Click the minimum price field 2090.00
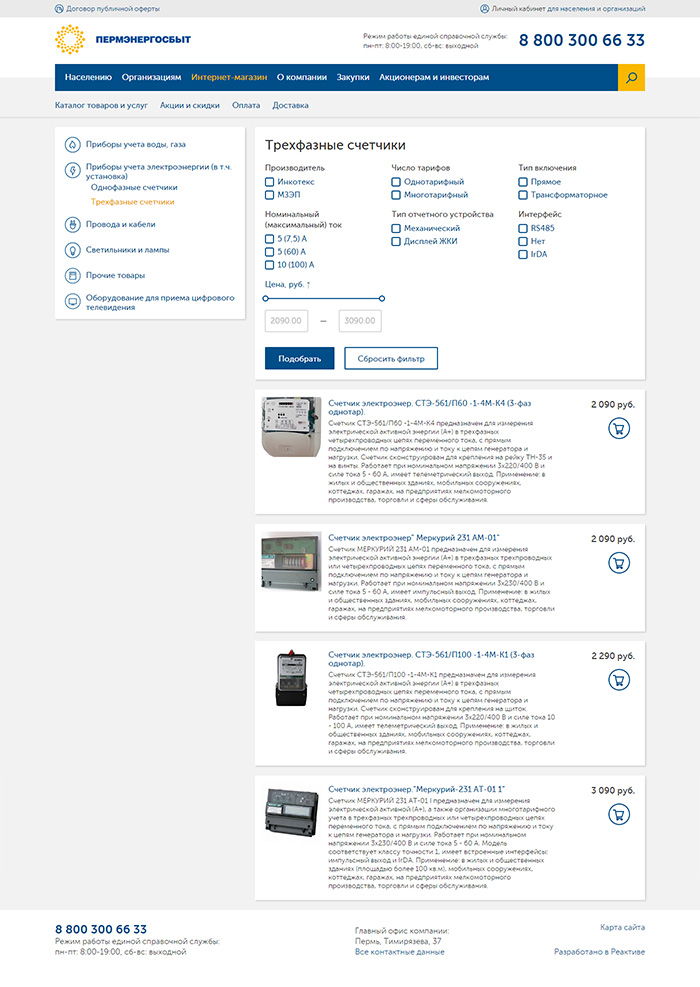This screenshot has width=700, height=987. pos(288,321)
